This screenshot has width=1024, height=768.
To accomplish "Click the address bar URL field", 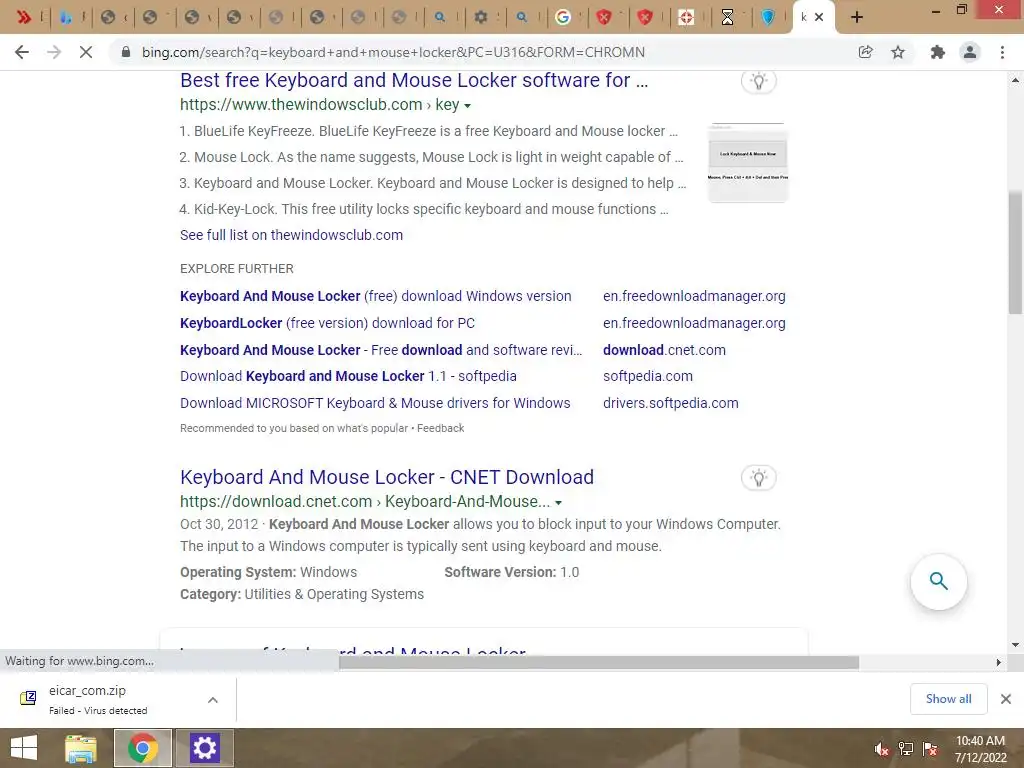I will pos(483,52).
